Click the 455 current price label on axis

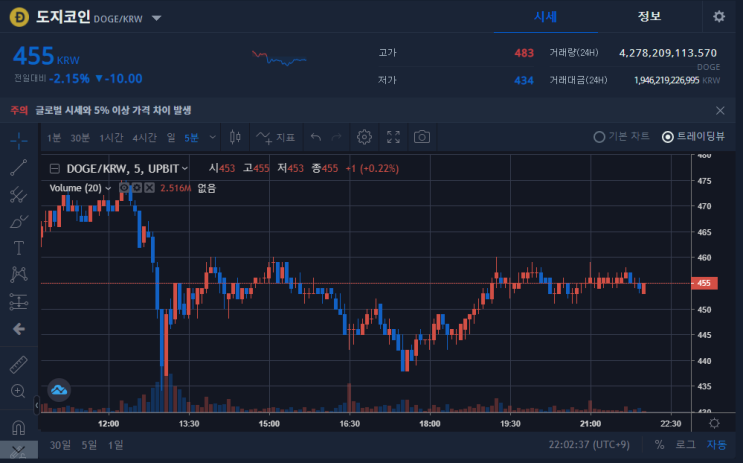[704, 283]
